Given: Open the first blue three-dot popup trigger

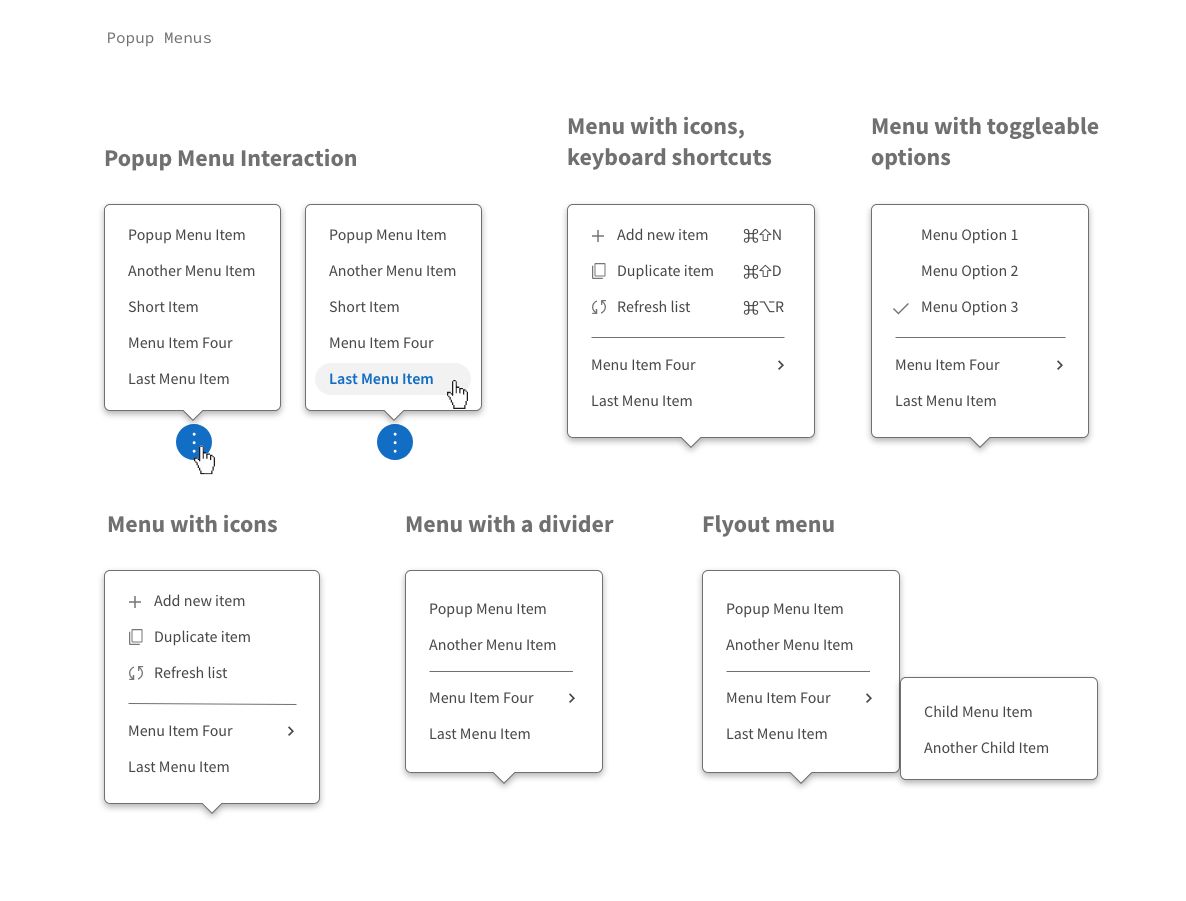Looking at the screenshot, I should point(193,441).
